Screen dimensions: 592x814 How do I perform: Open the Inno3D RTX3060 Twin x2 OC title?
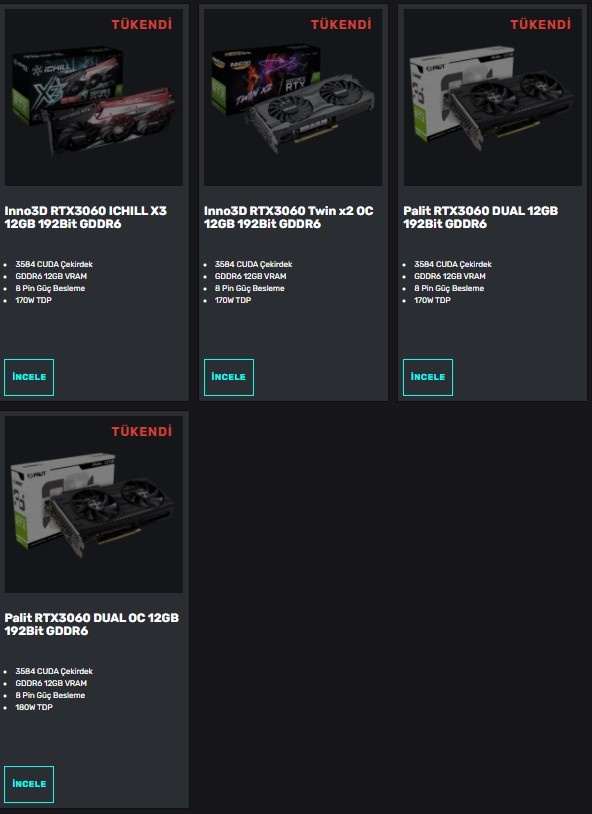pyautogui.click(x=289, y=217)
